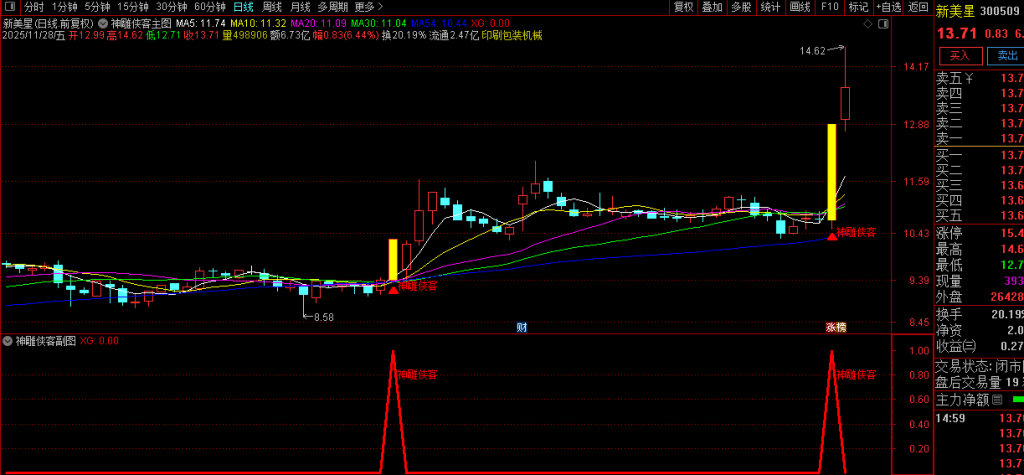Click the red signal arrow near 9.39 level
1024x475 pixels.
(393, 288)
